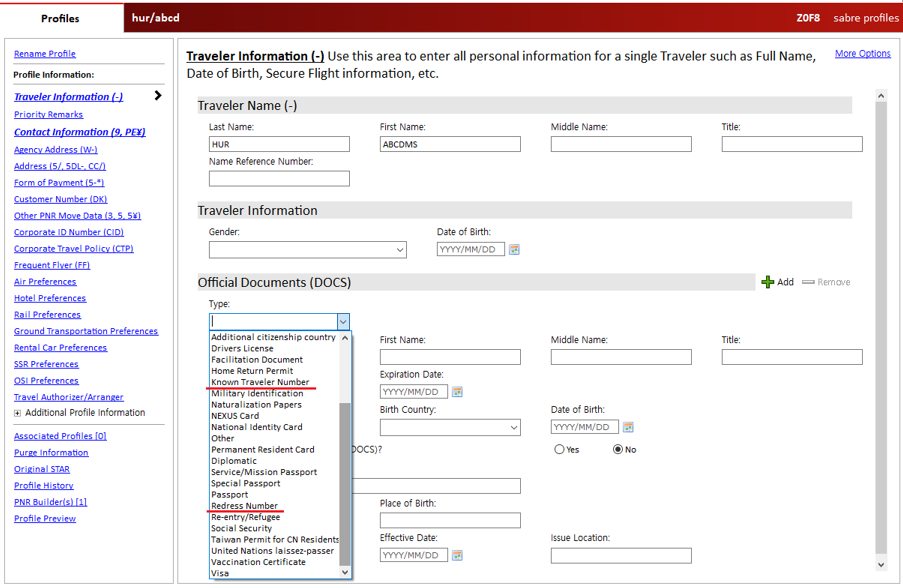The height and width of the screenshot is (588, 903).
Task: Open the DOCS Date of Birth calendar icon
Action: point(628,427)
